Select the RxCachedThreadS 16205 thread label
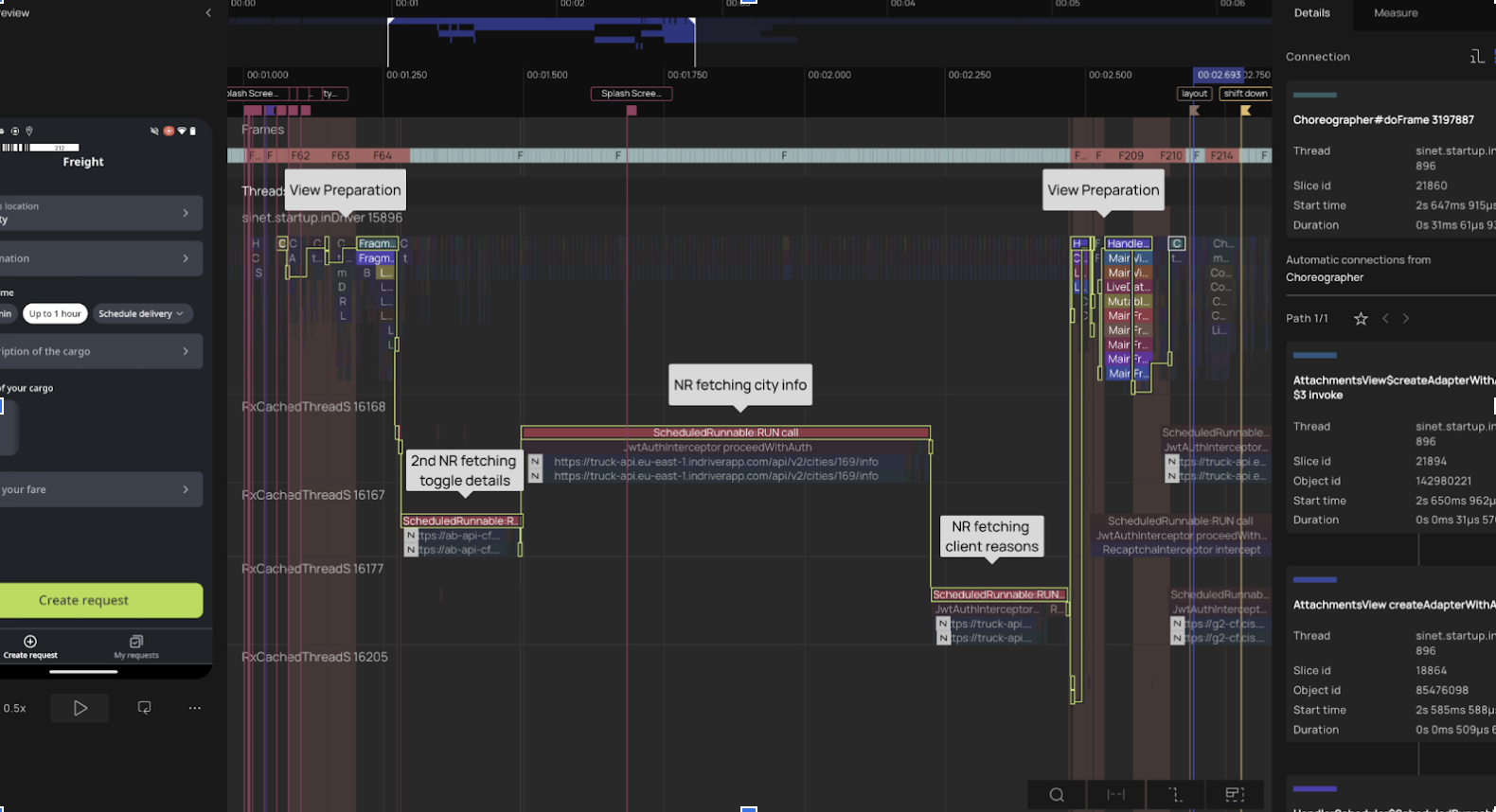The height and width of the screenshot is (812, 1496). tap(314, 657)
